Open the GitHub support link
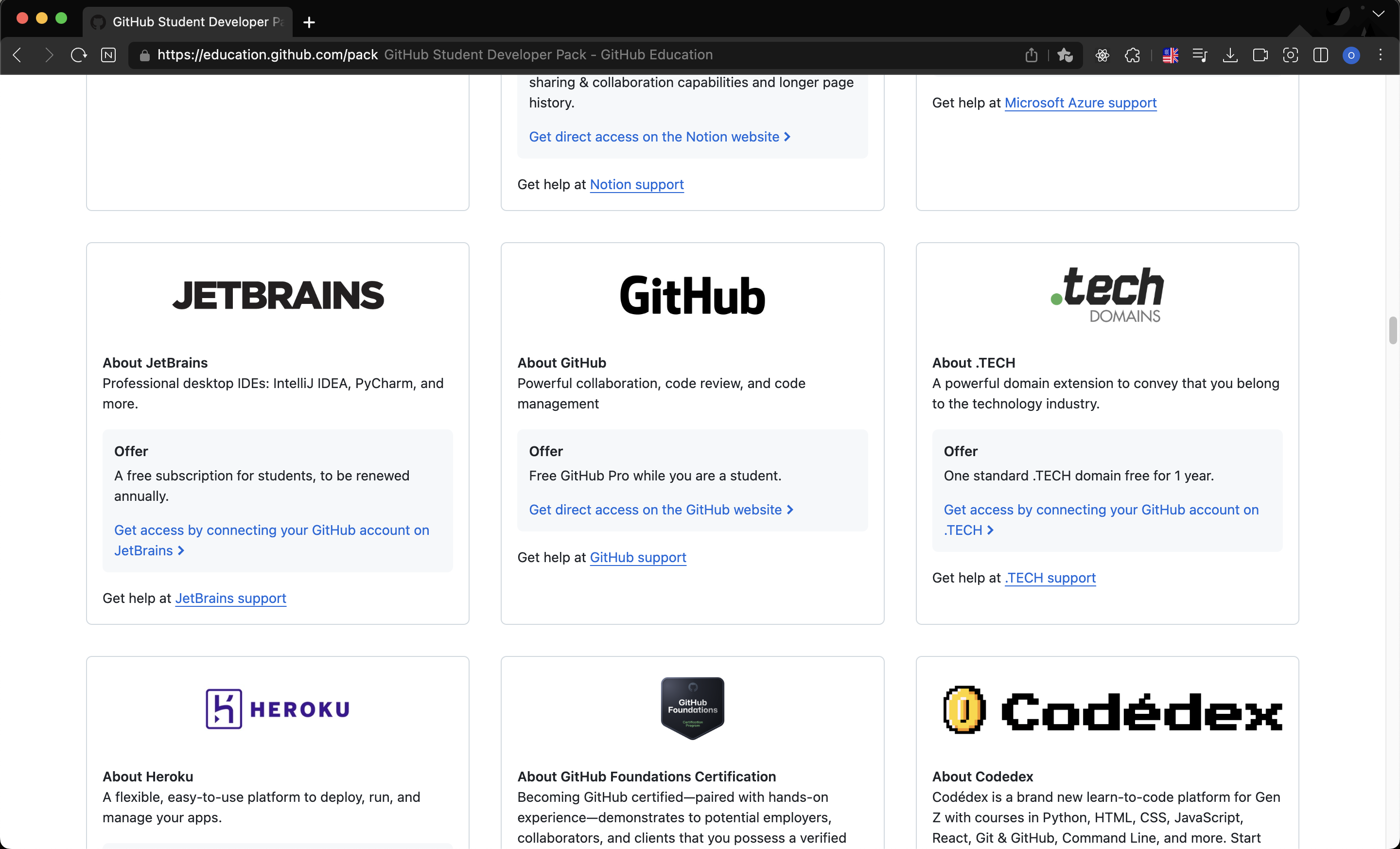 (637, 557)
